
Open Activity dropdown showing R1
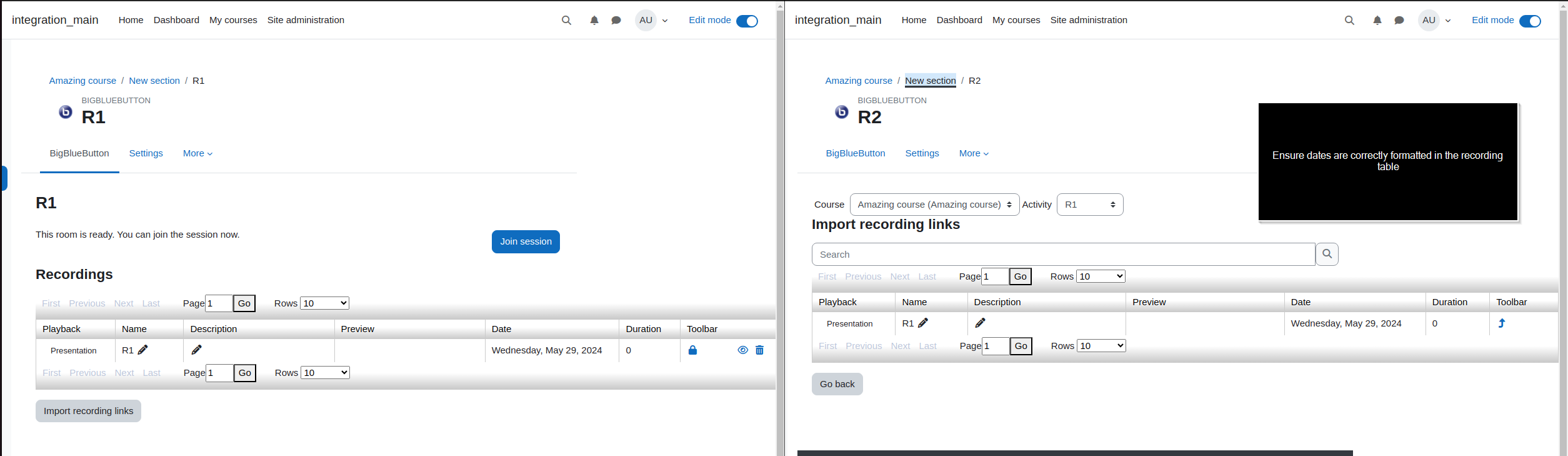(x=1089, y=205)
